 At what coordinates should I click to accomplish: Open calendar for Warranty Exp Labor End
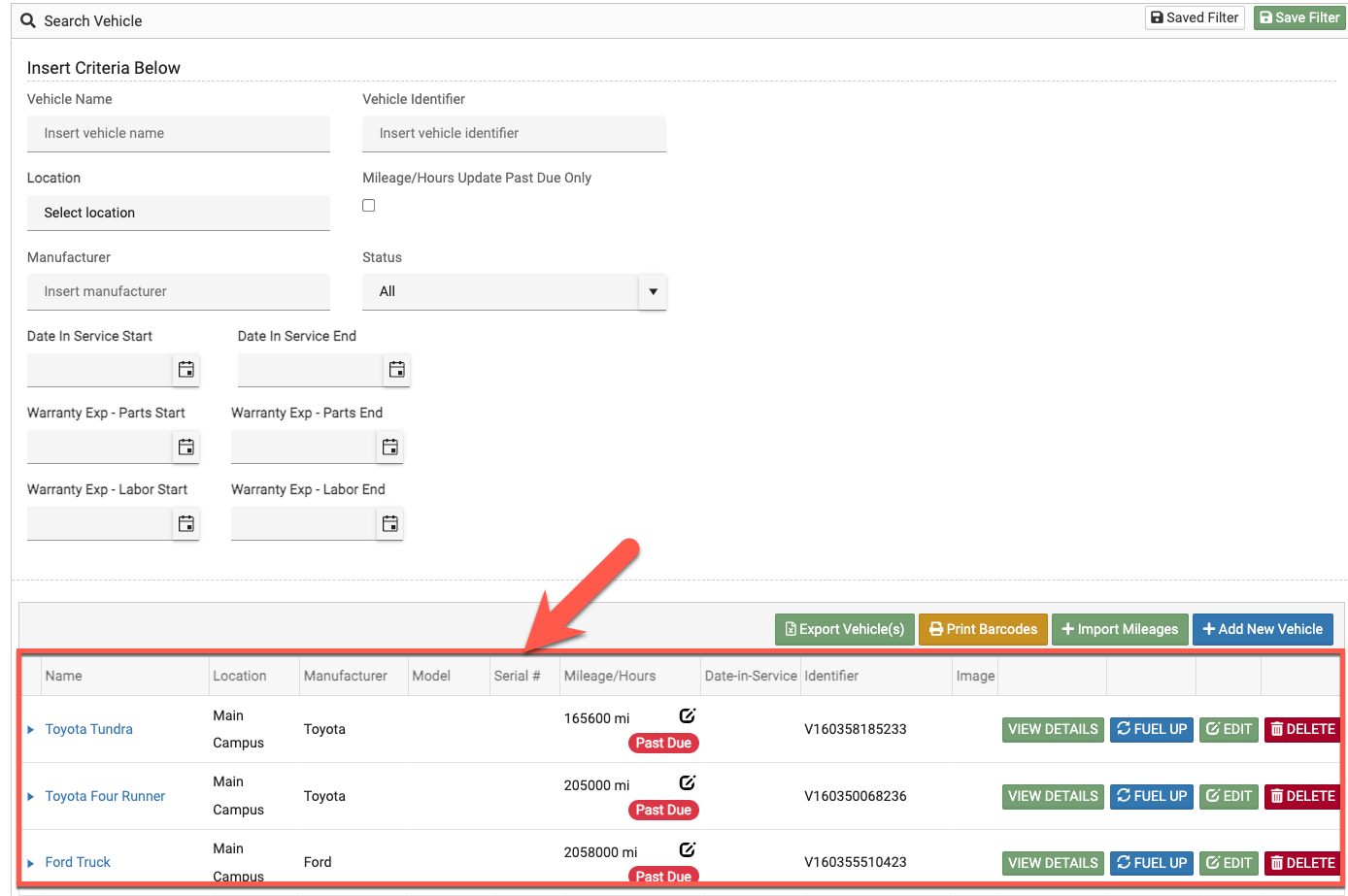[x=389, y=524]
